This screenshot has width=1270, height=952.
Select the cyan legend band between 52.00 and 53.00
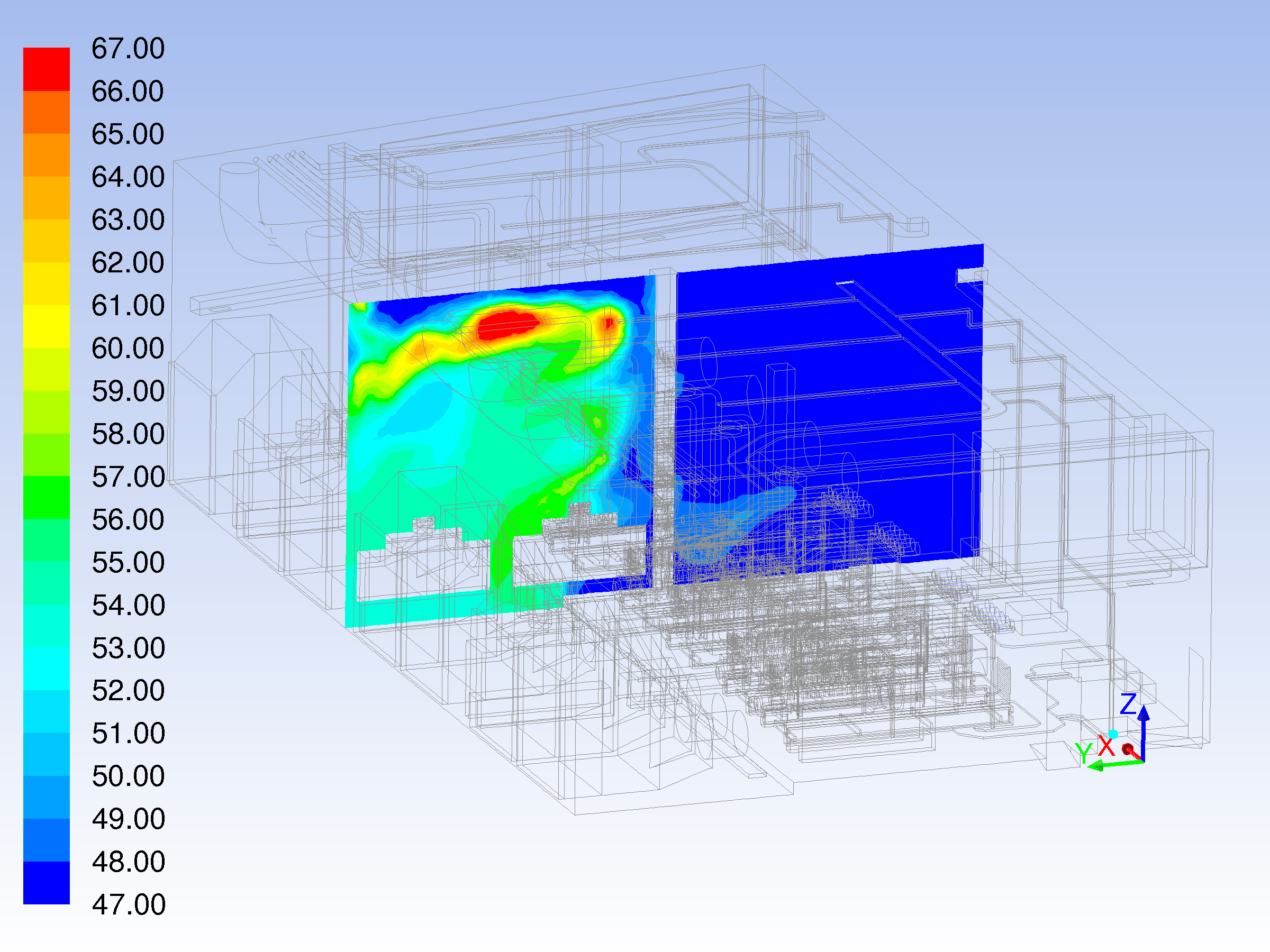(x=47, y=669)
